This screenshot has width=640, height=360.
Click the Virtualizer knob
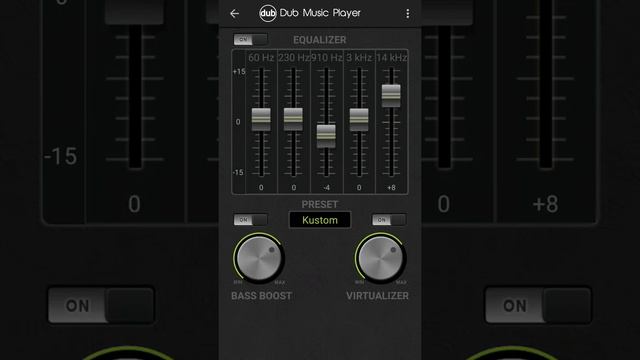pyautogui.click(x=380, y=258)
